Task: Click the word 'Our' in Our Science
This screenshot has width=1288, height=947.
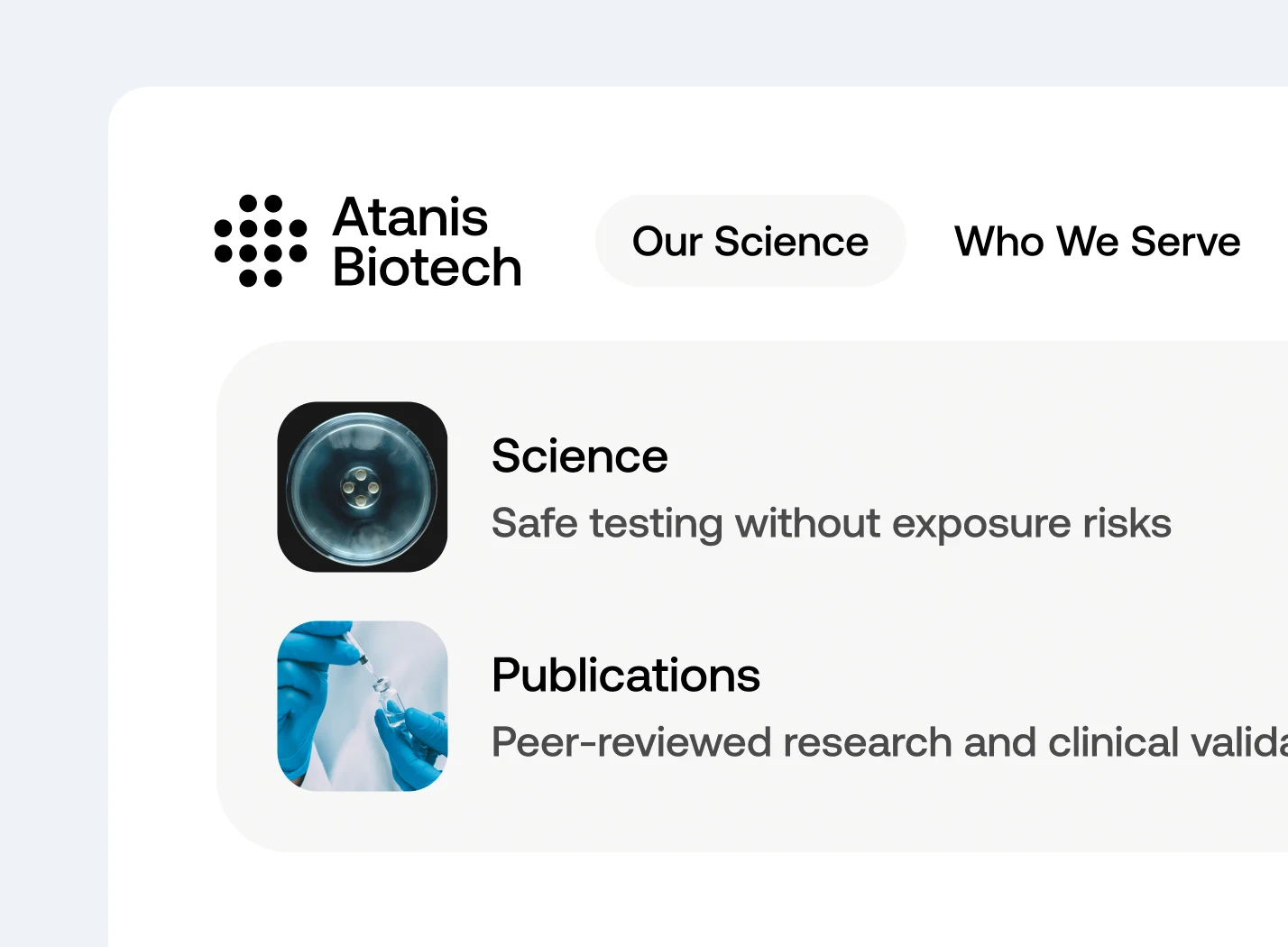Action: 667,241
